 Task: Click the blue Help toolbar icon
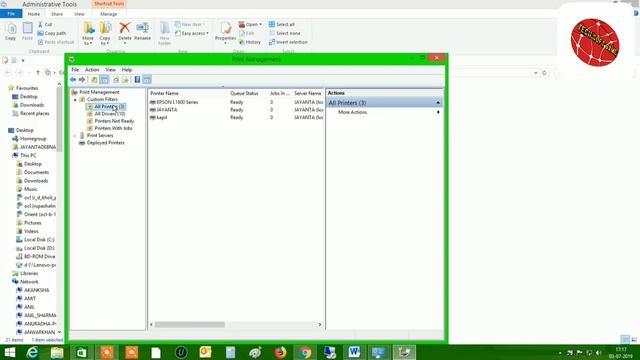138,80
